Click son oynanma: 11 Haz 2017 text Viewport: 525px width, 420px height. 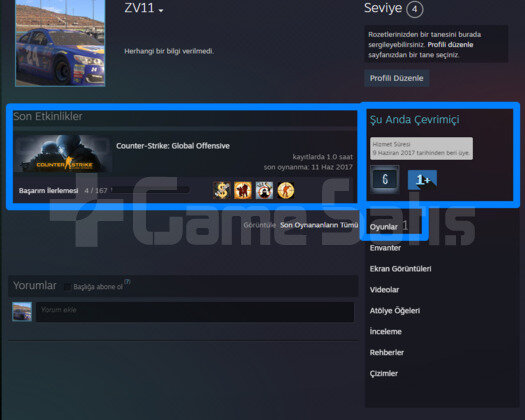[x=308, y=167]
